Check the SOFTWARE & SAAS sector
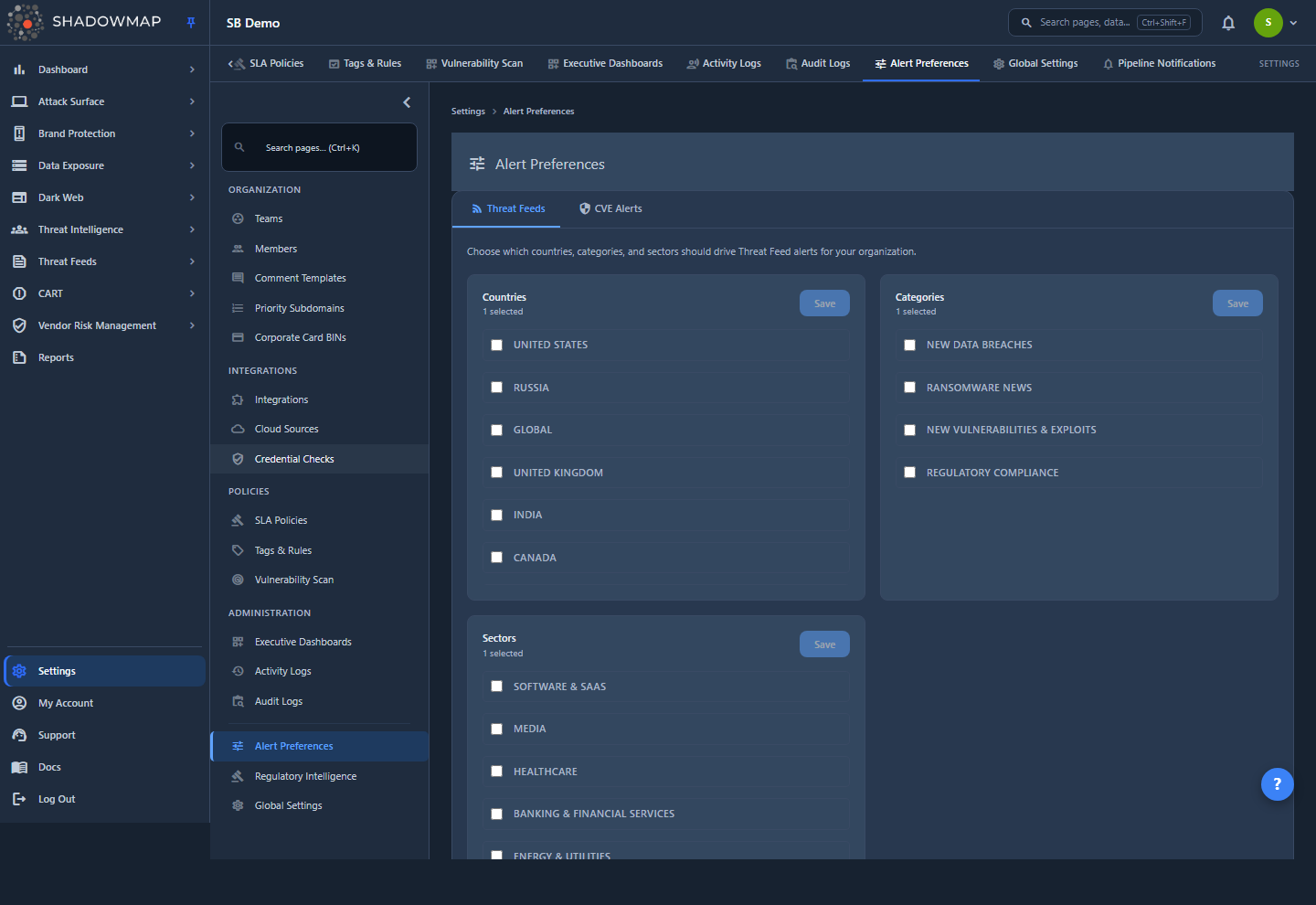 [x=497, y=687]
